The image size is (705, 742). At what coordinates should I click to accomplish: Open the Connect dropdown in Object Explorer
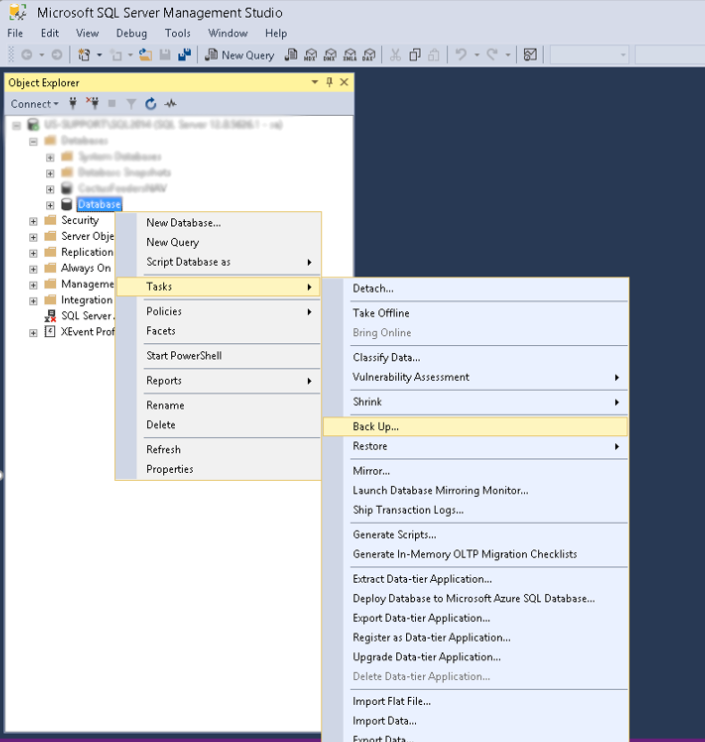pyautogui.click(x=35, y=104)
